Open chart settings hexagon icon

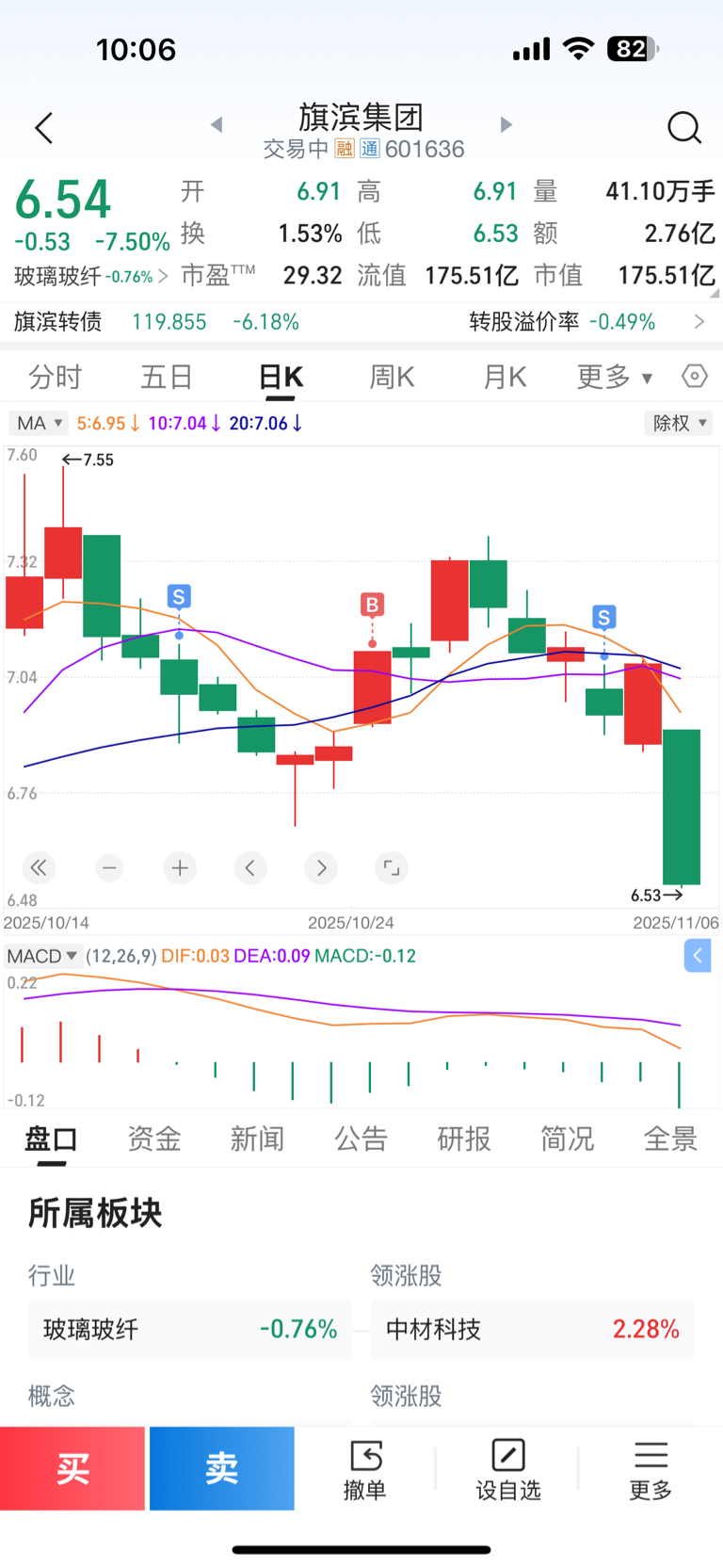(x=694, y=377)
